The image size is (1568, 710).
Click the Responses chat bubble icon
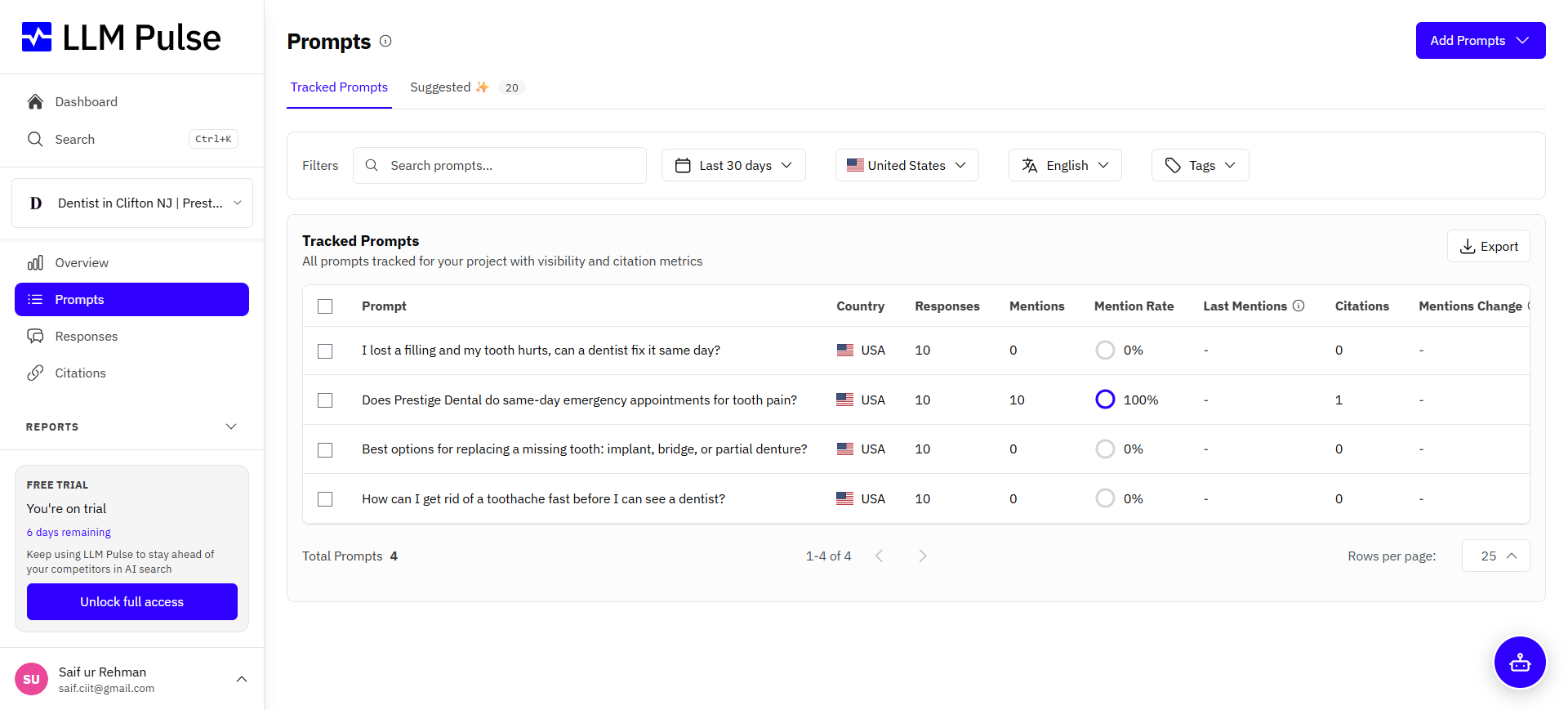tap(35, 336)
